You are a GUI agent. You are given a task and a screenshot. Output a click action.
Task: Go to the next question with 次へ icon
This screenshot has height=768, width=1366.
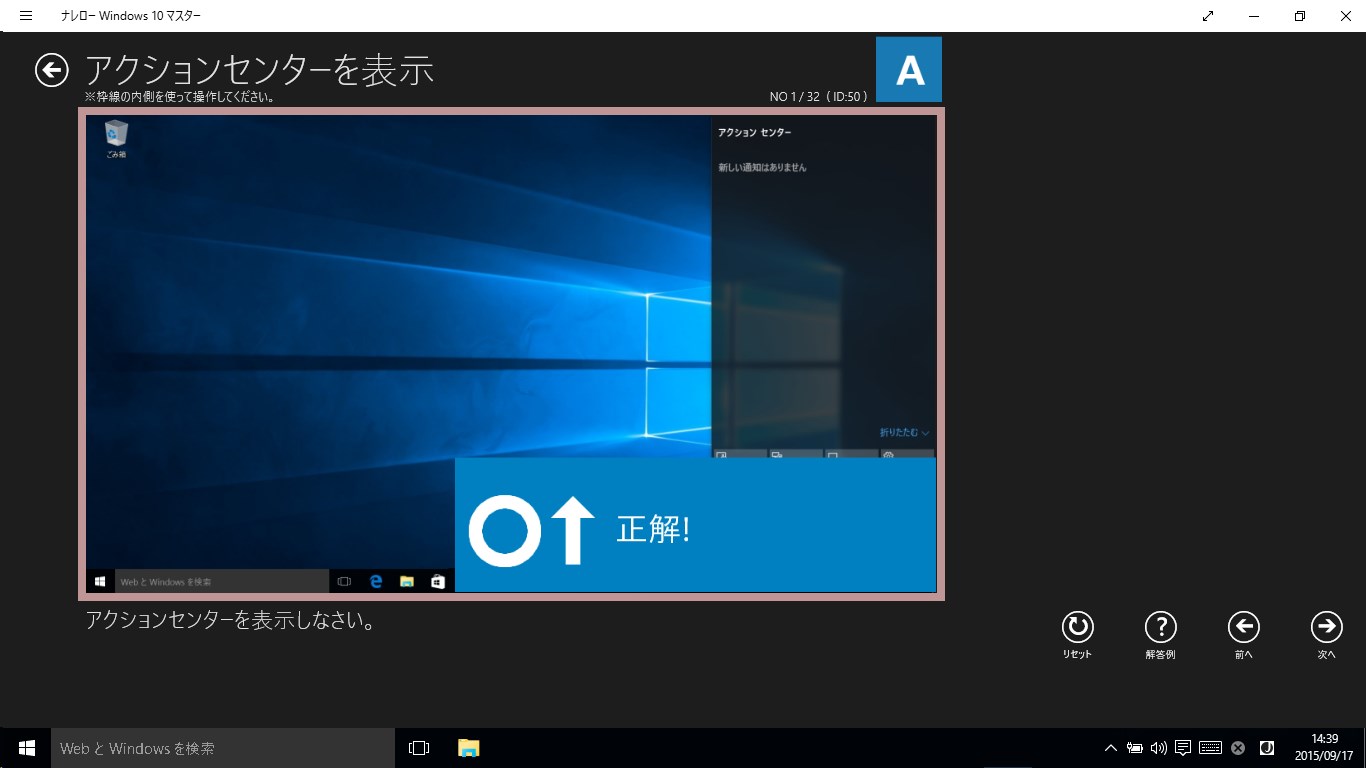pyautogui.click(x=1327, y=628)
